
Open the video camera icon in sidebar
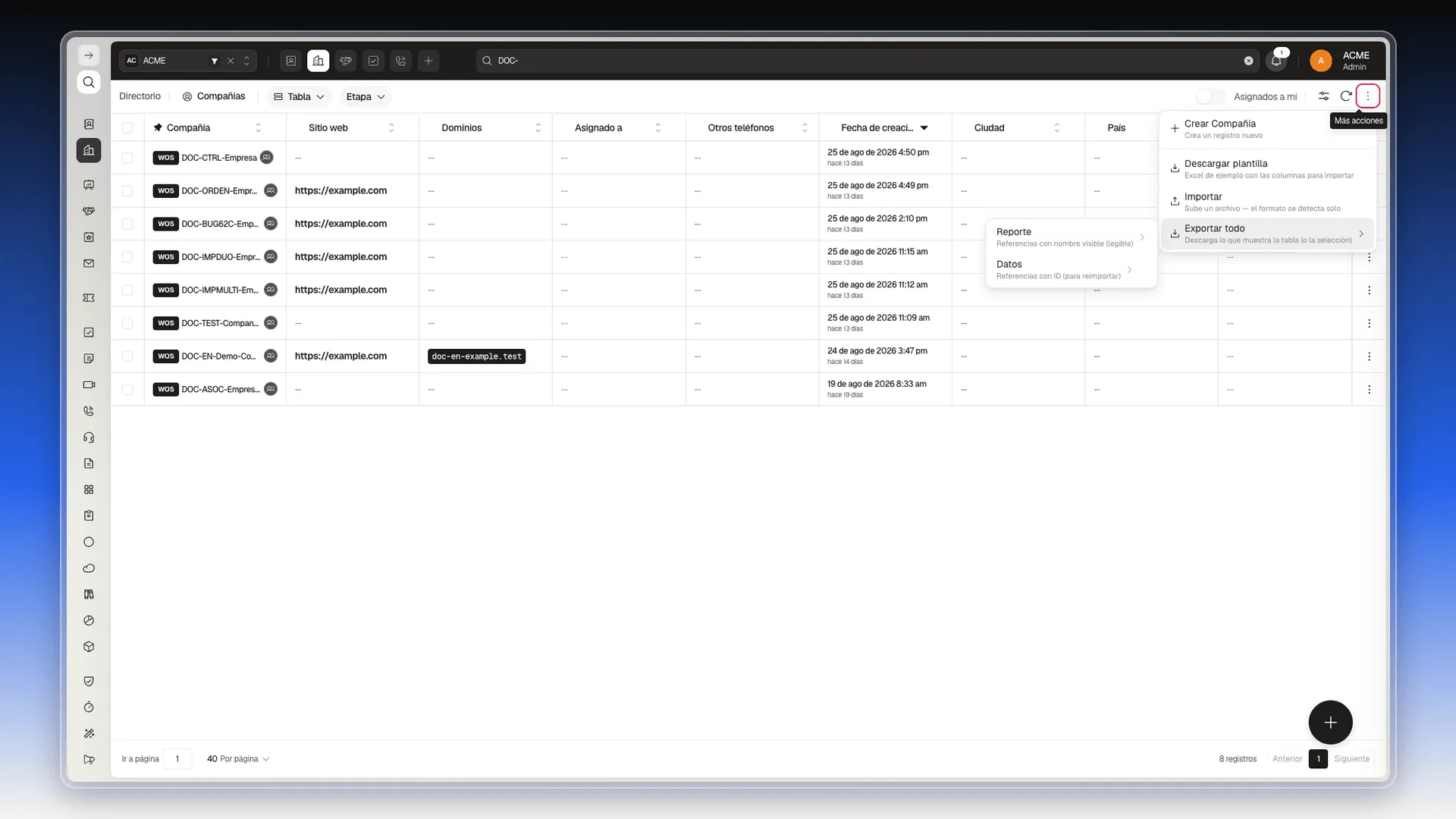coord(89,384)
